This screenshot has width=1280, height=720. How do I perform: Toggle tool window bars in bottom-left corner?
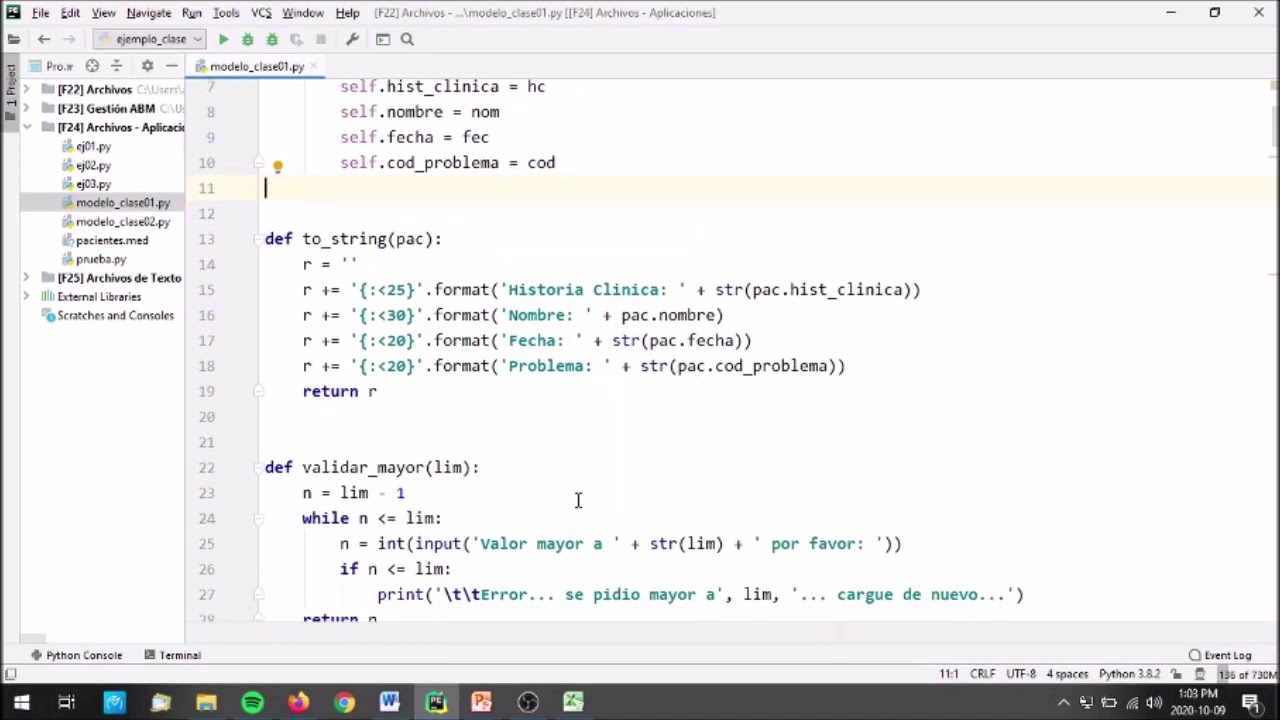[x=10, y=675]
